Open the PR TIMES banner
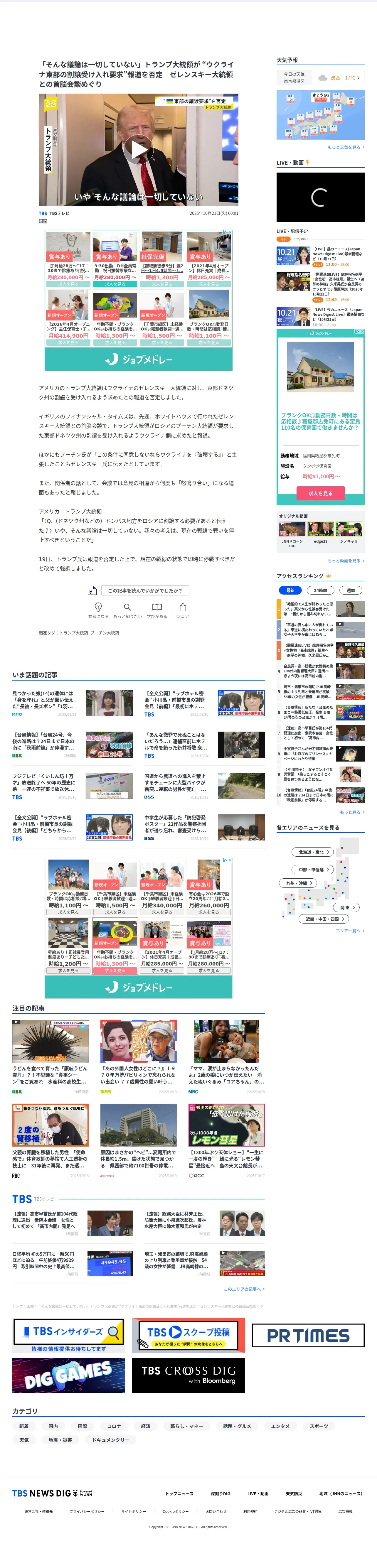The width and height of the screenshot is (377, 1568). (x=308, y=1336)
